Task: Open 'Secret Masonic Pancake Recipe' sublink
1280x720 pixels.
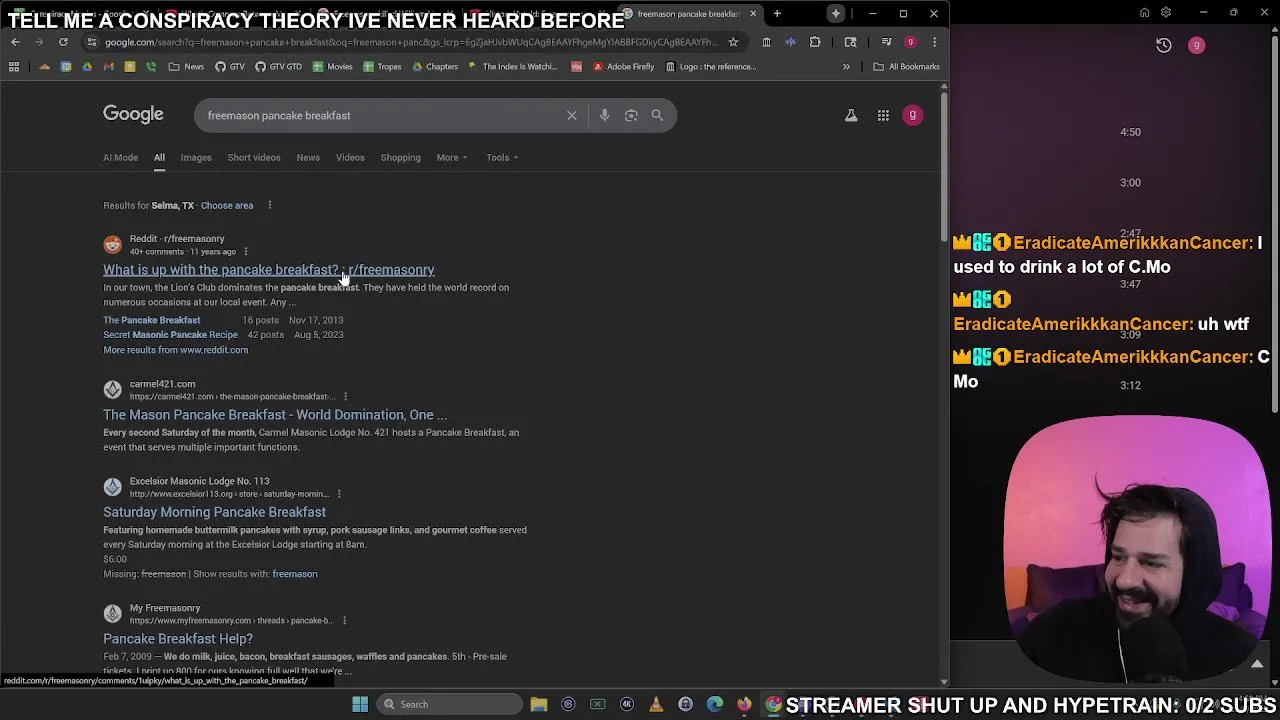Action: pos(170,335)
